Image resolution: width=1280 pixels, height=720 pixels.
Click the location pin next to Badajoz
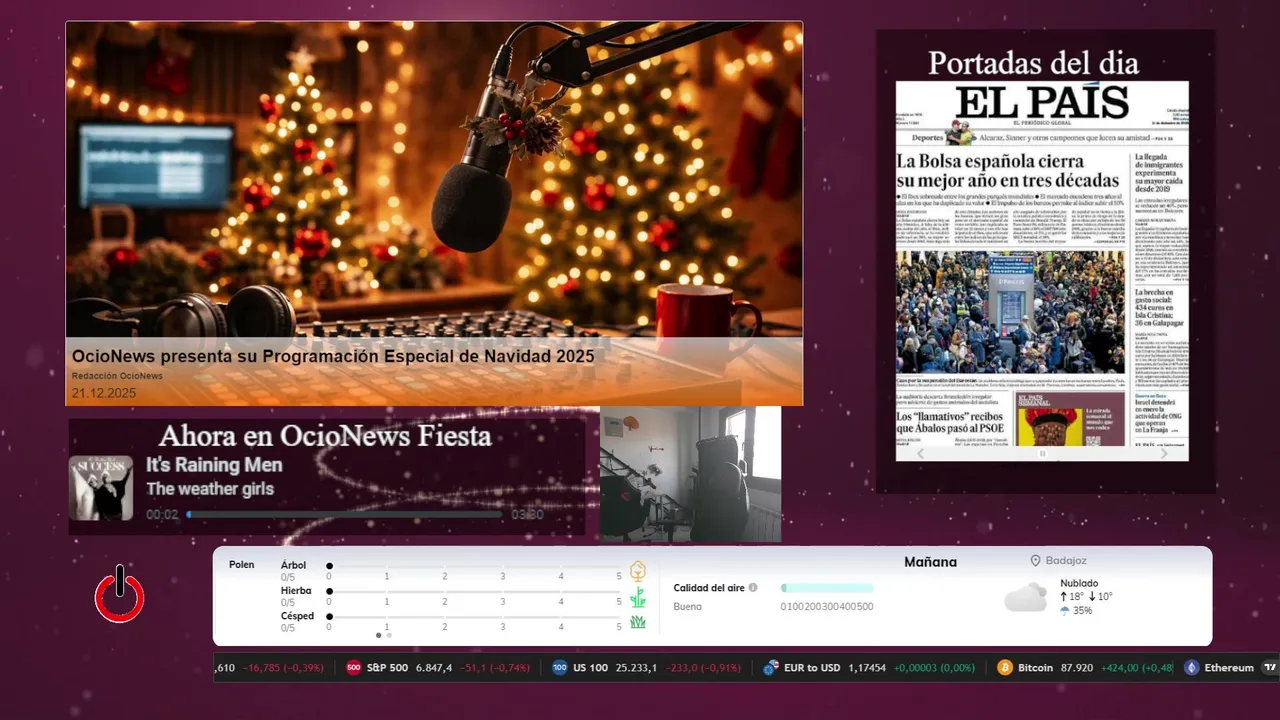[1035, 561]
